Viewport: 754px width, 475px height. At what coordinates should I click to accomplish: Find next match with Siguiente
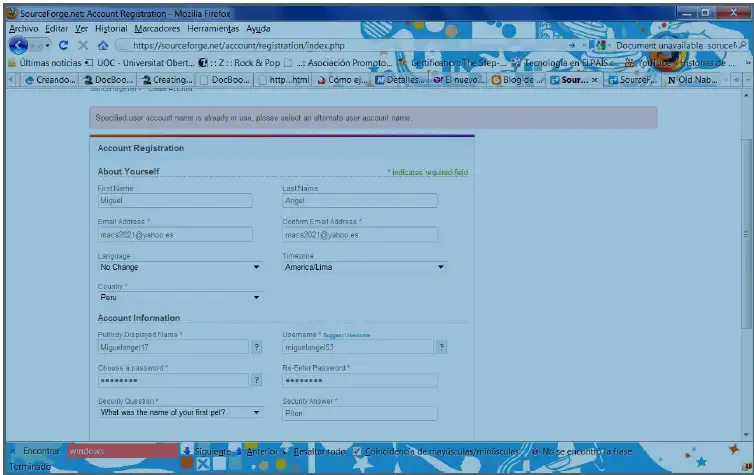(x=207, y=451)
